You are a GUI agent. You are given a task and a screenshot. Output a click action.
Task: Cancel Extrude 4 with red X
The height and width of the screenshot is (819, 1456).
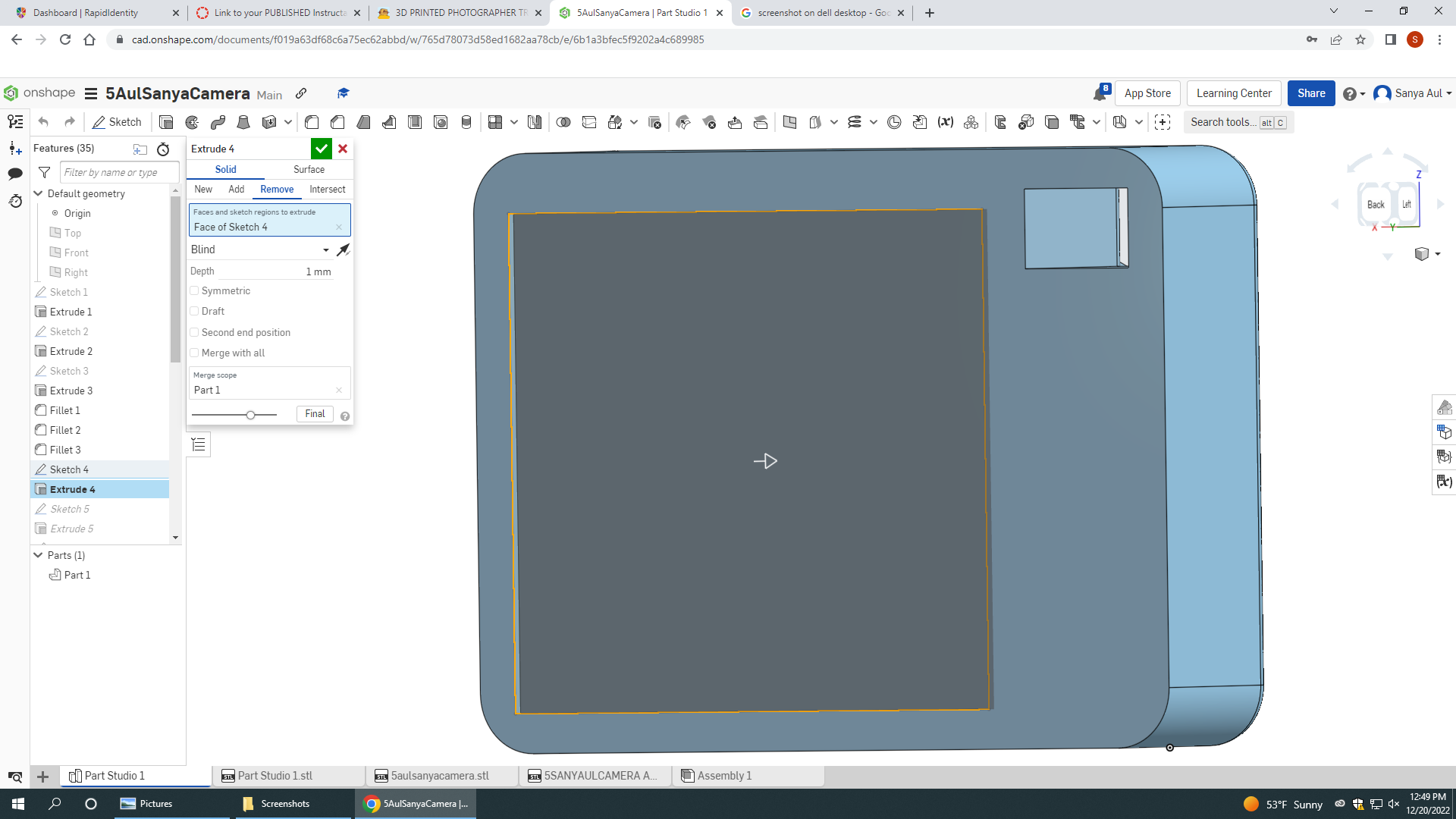[x=343, y=149]
